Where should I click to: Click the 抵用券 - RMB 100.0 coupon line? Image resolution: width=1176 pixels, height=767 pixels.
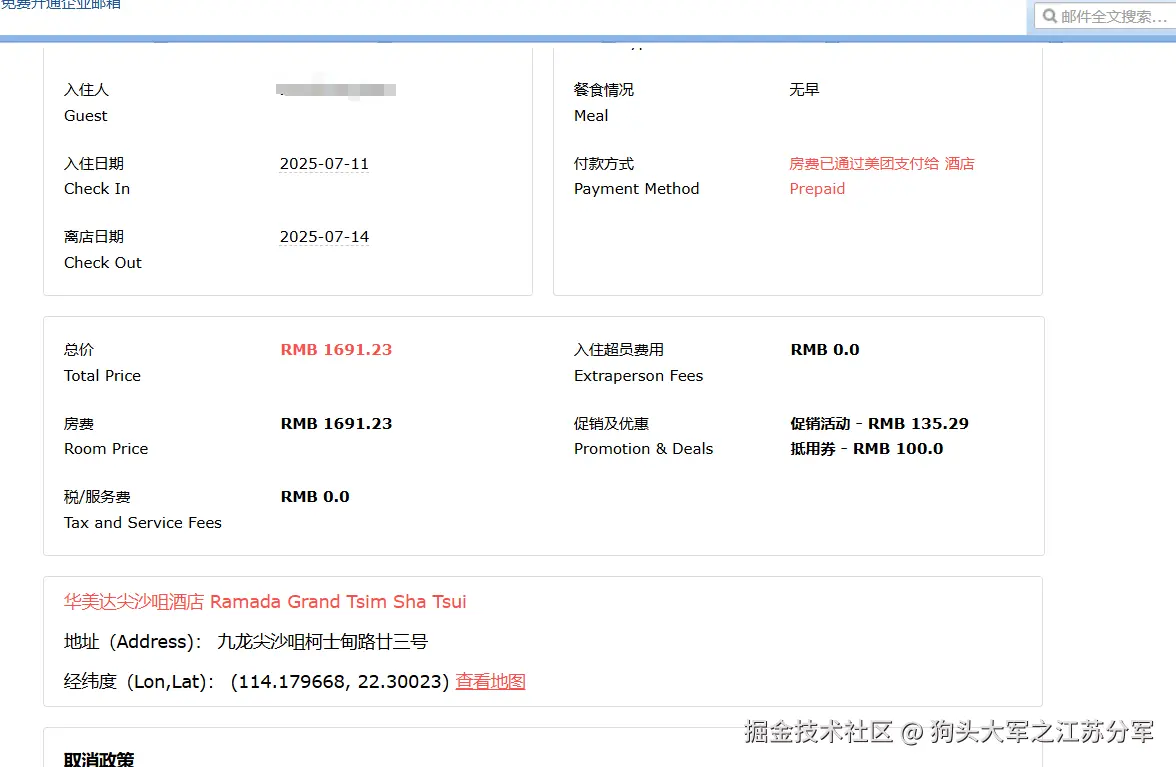coord(866,449)
